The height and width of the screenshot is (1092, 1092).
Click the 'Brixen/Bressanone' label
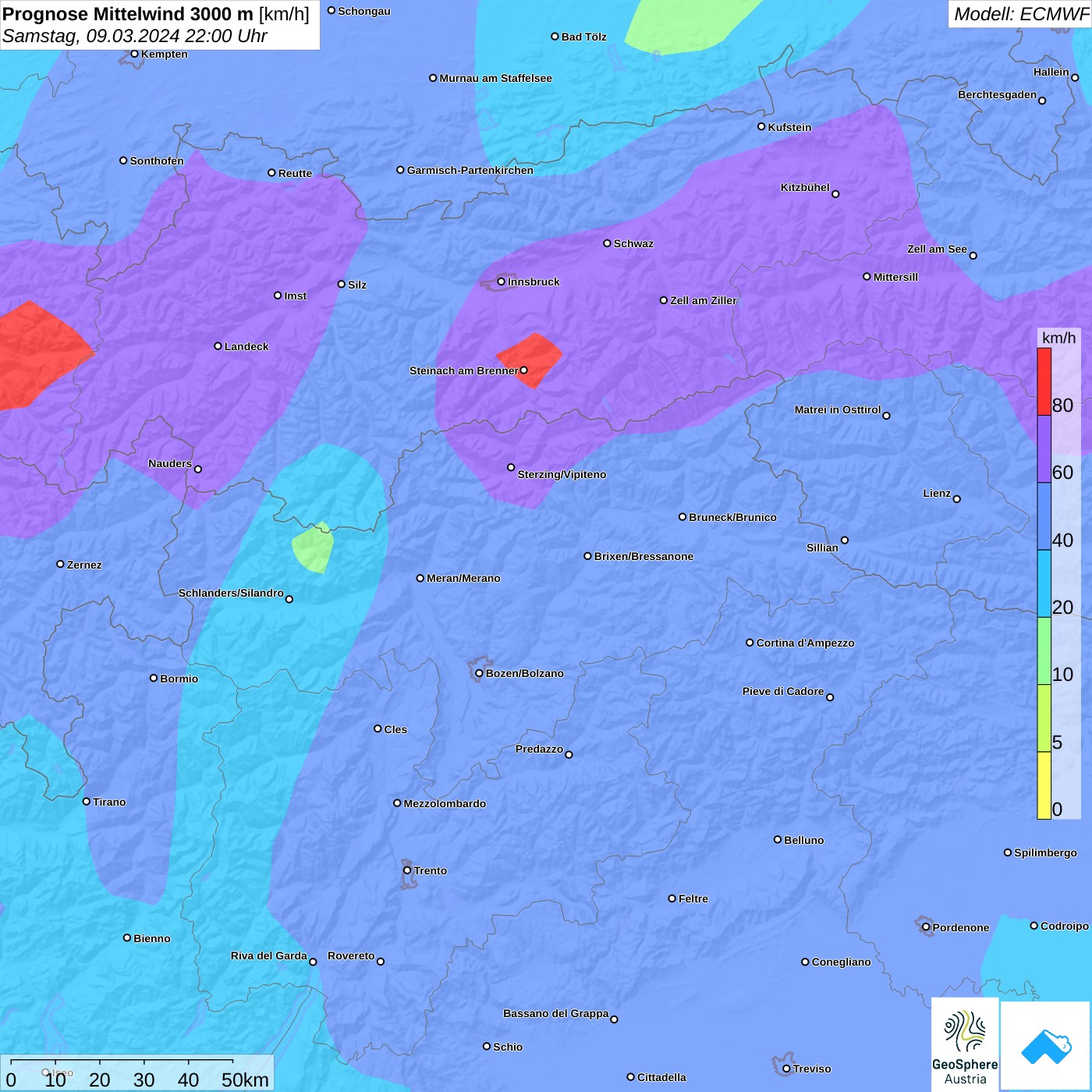point(643,556)
